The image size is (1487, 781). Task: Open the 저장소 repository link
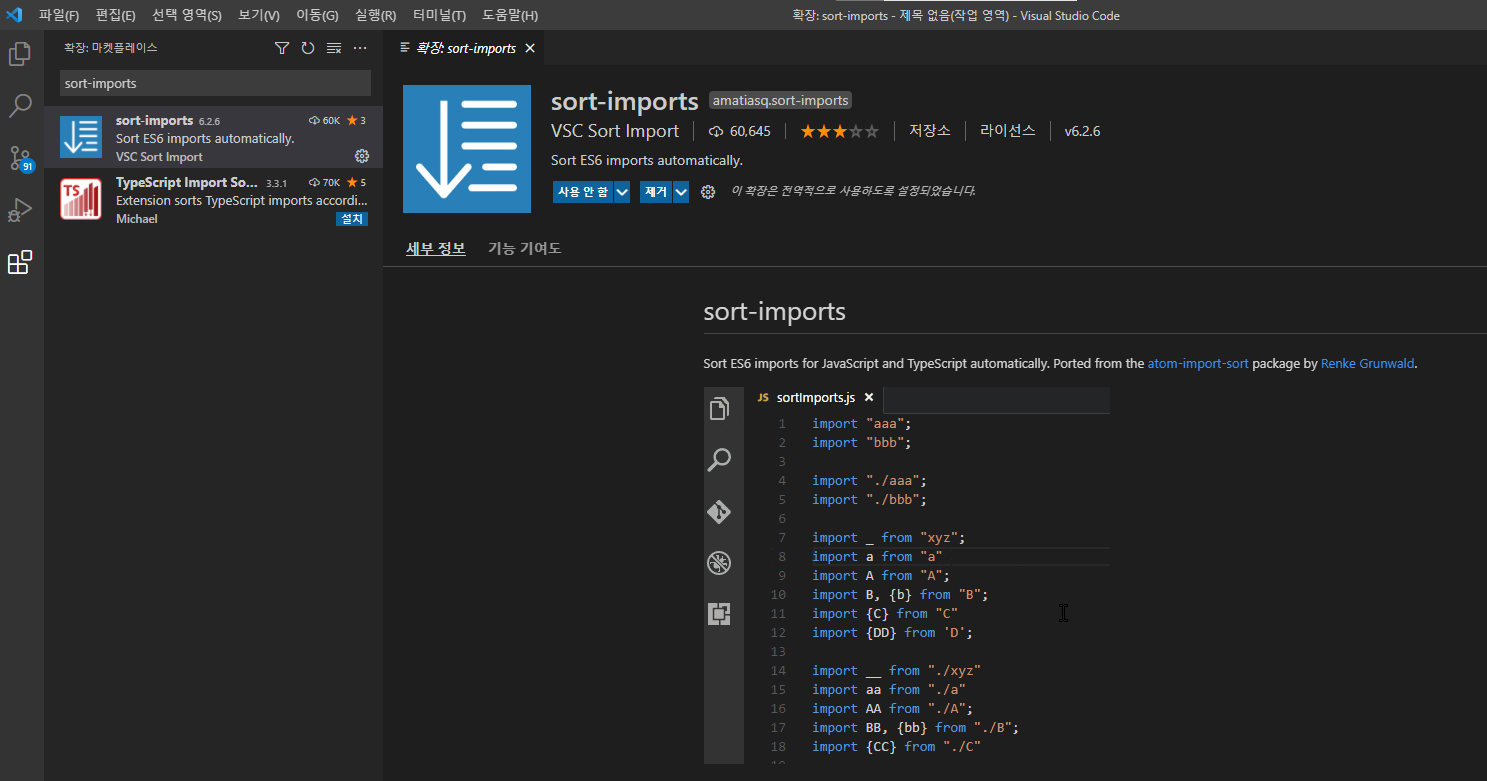[x=930, y=131]
